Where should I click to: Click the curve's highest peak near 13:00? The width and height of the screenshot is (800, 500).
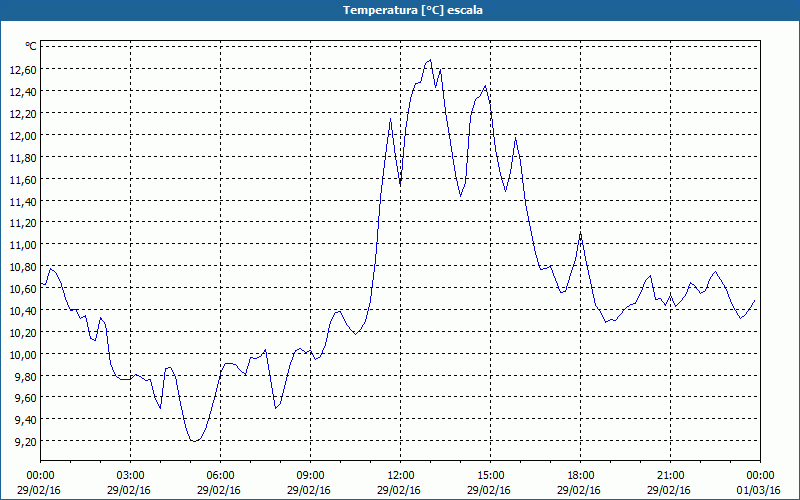click(x=430, y=60)
